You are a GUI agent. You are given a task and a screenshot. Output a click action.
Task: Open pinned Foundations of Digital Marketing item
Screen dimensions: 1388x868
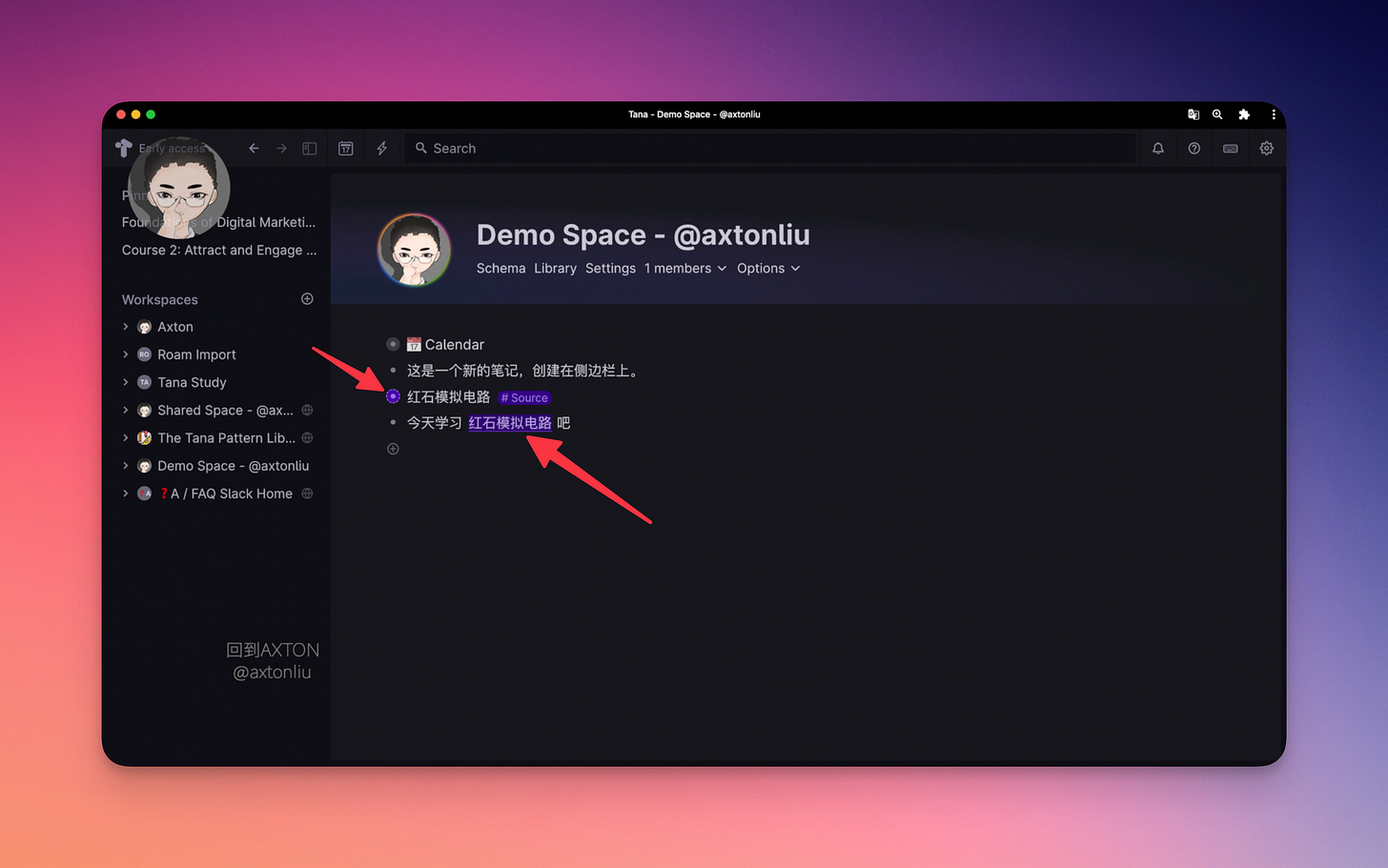(218, 222)
